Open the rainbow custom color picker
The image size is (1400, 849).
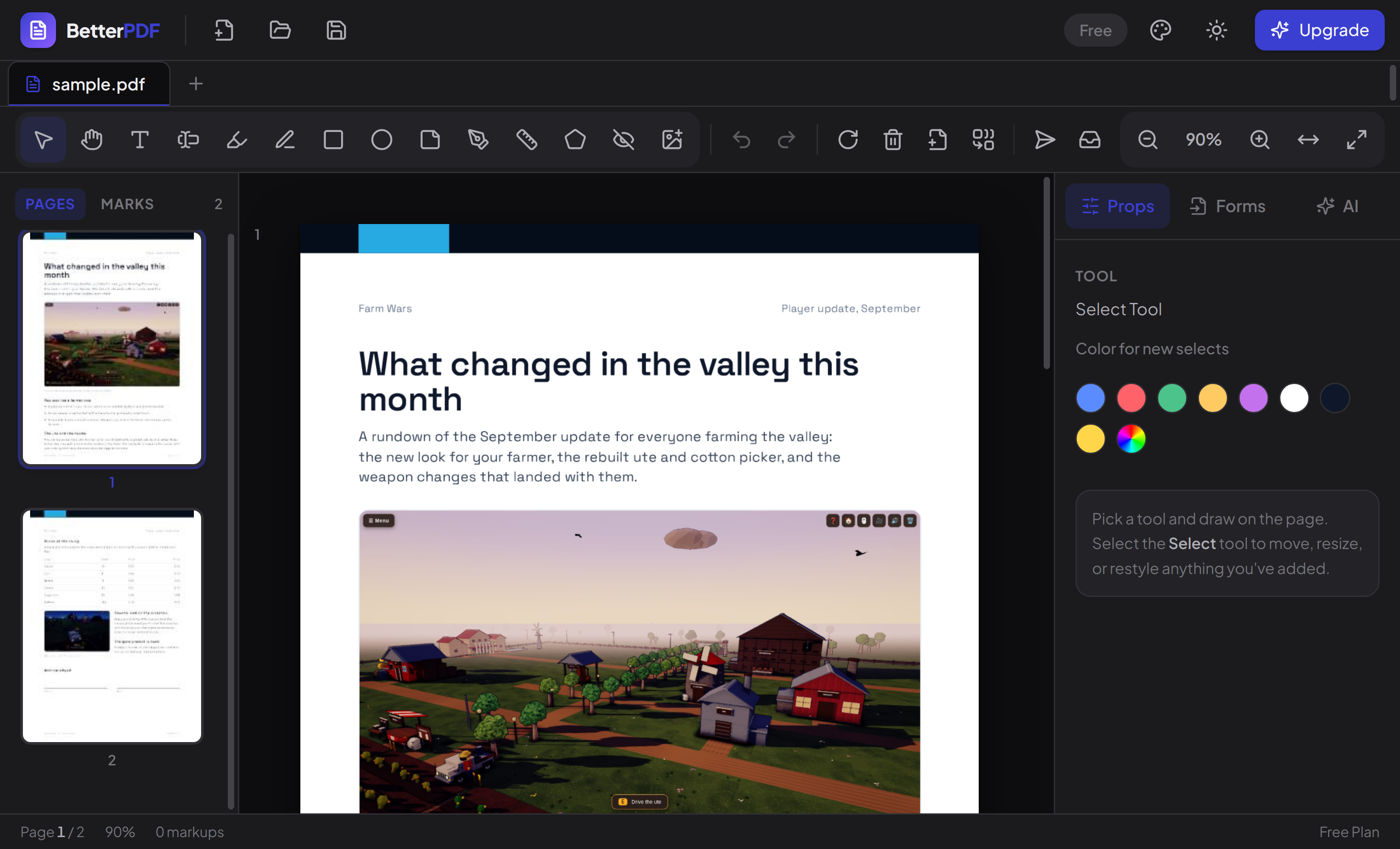tap(1131, 439)
